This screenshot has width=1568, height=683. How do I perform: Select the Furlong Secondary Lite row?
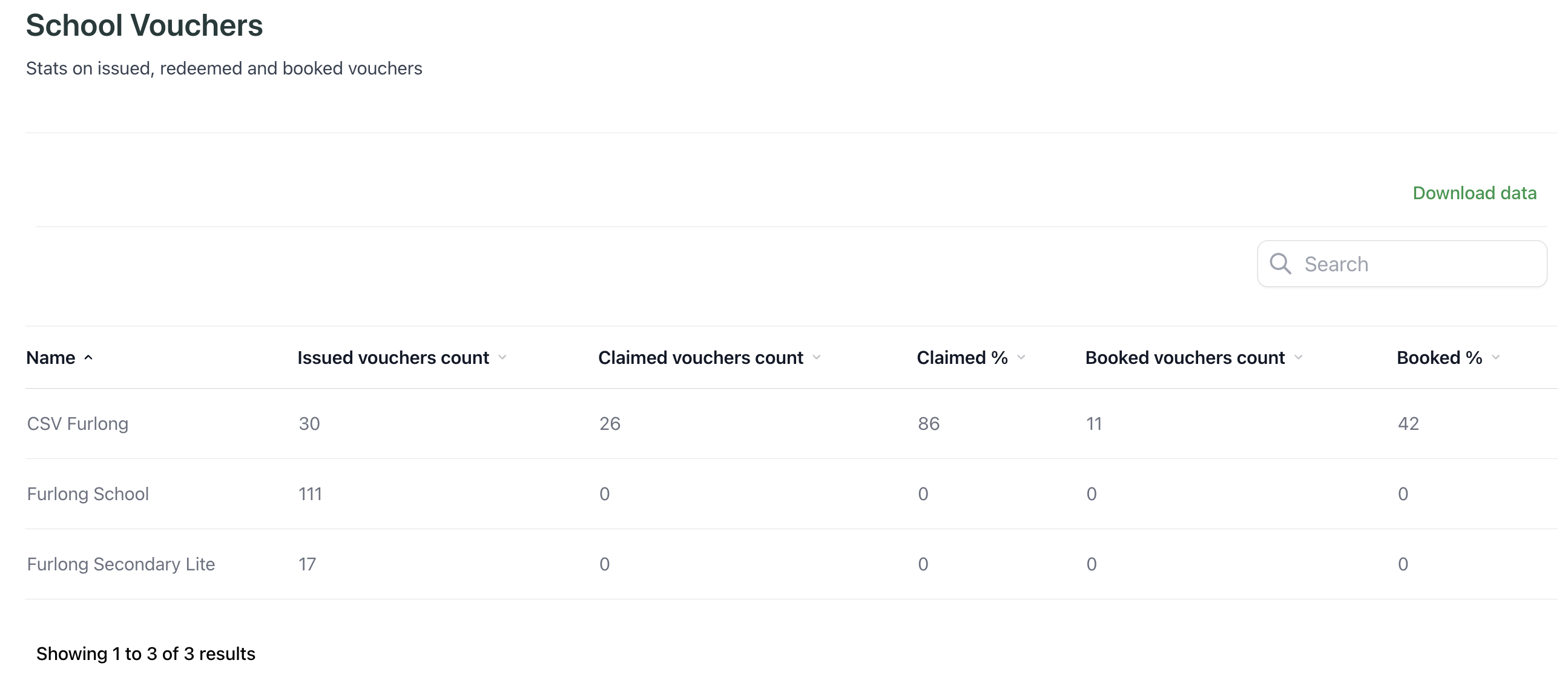(120, 564)
